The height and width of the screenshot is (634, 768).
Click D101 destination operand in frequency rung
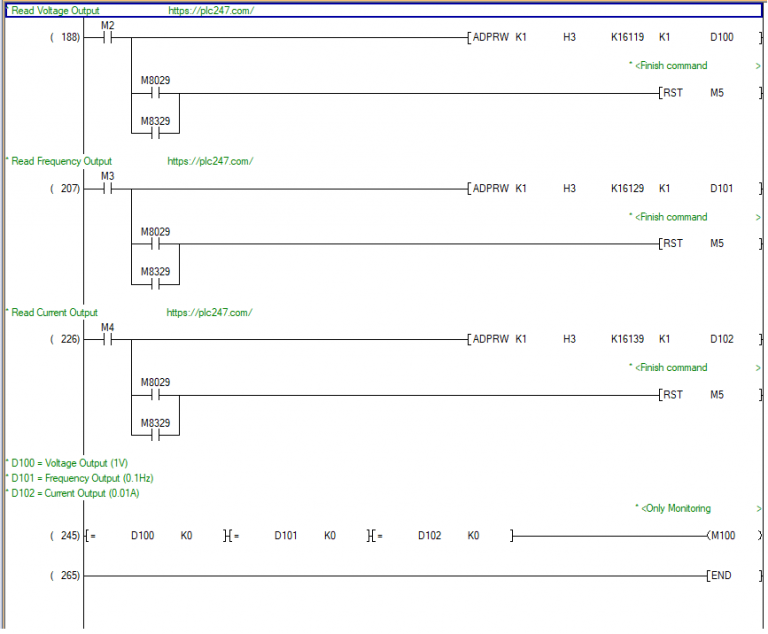pos(722,189)
